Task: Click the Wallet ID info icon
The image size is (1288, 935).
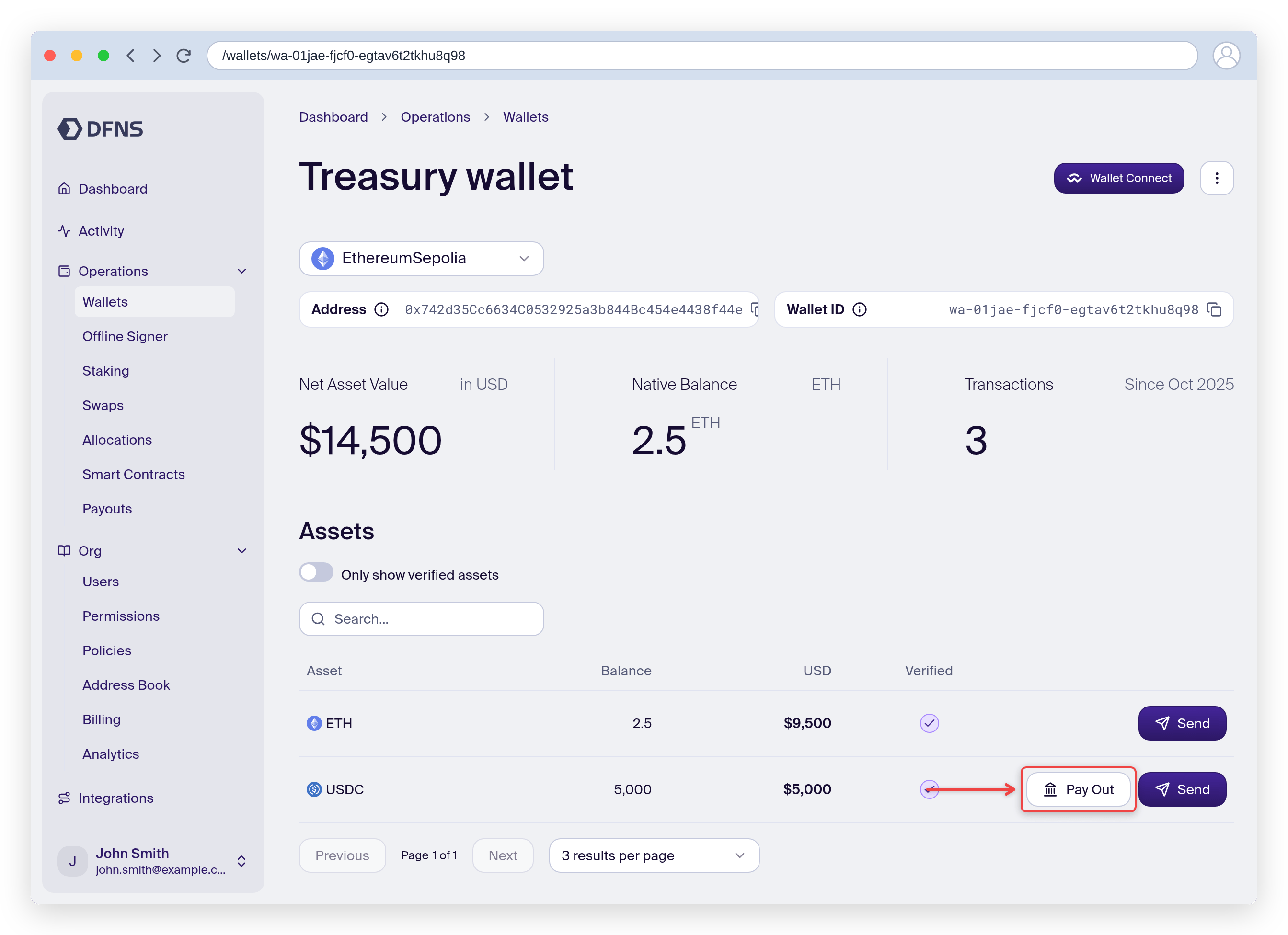Action: click(x=860, y=309)
